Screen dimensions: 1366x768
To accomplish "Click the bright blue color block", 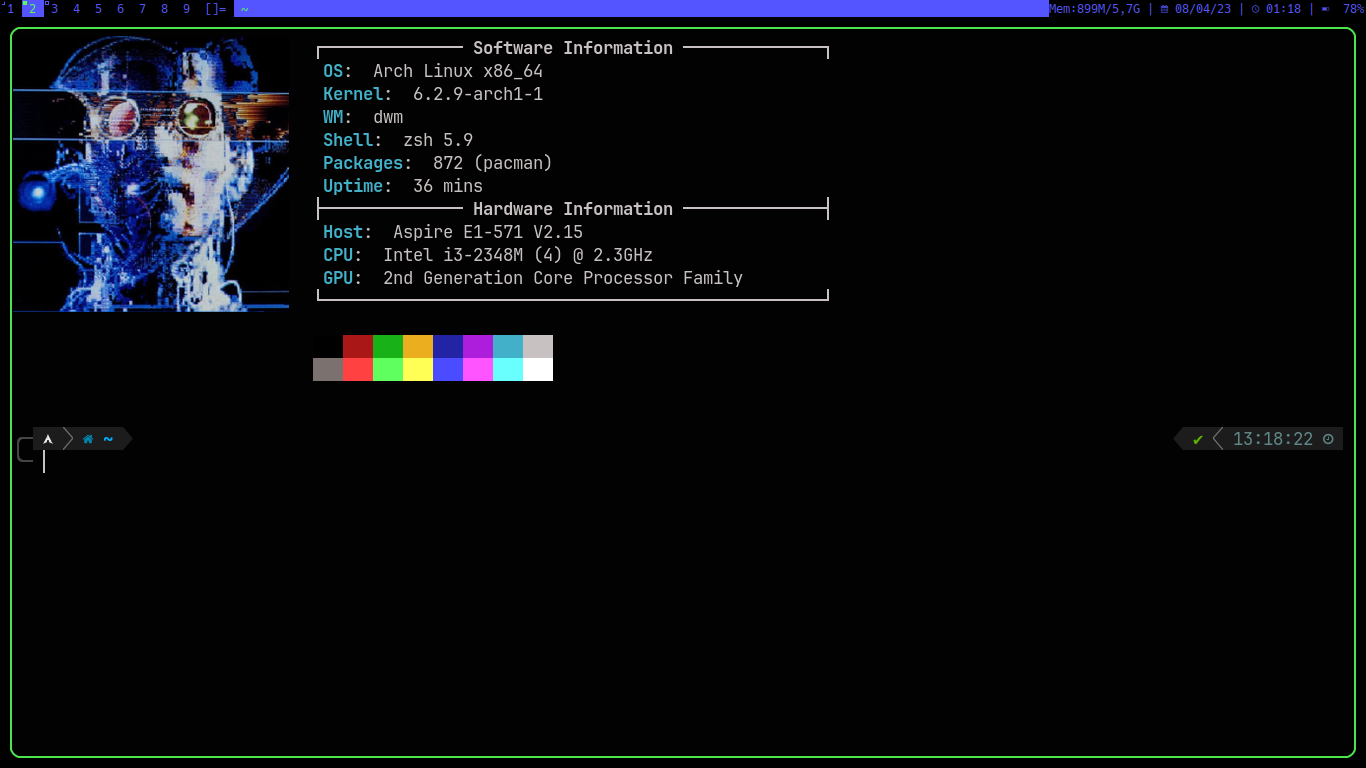I will click(x=448, y=369).
